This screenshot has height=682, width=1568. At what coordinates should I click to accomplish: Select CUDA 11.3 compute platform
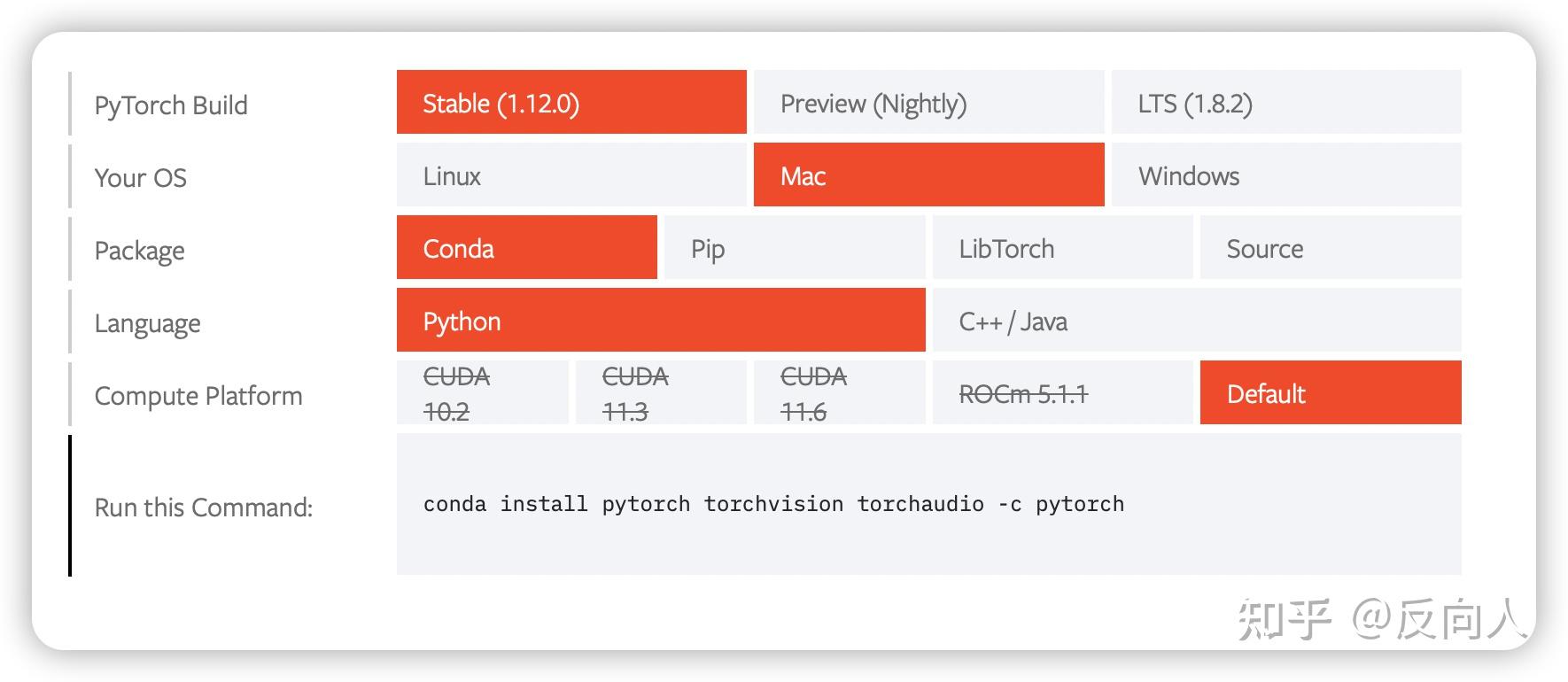[x=661, y=392]
